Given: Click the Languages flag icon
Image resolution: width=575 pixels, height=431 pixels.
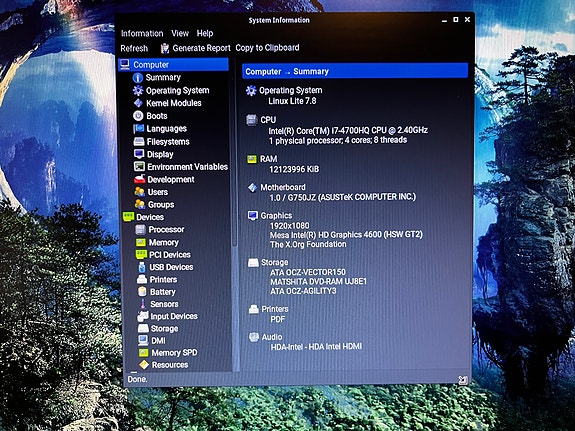Looking at the screenshot, I should coord(139,129).
